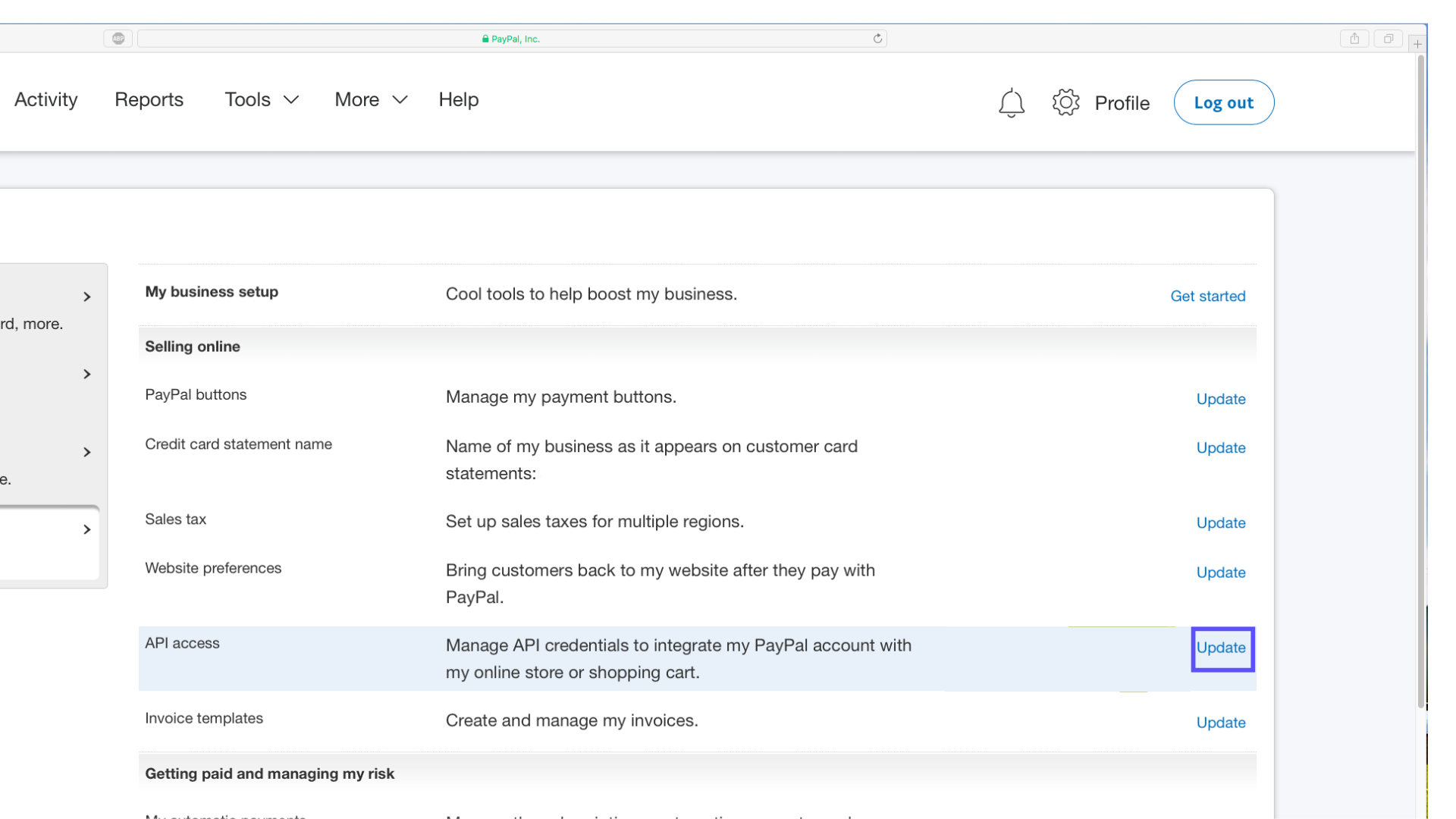The image size is (1456, 819).
Task: Click the adblock extension icon in toolbar
Action: coord(118,39)
